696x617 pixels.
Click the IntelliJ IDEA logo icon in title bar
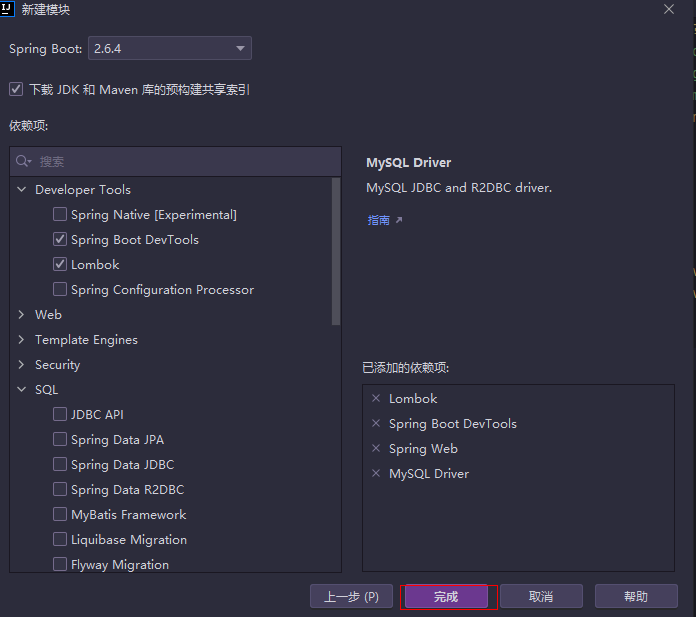coord(7,8)
